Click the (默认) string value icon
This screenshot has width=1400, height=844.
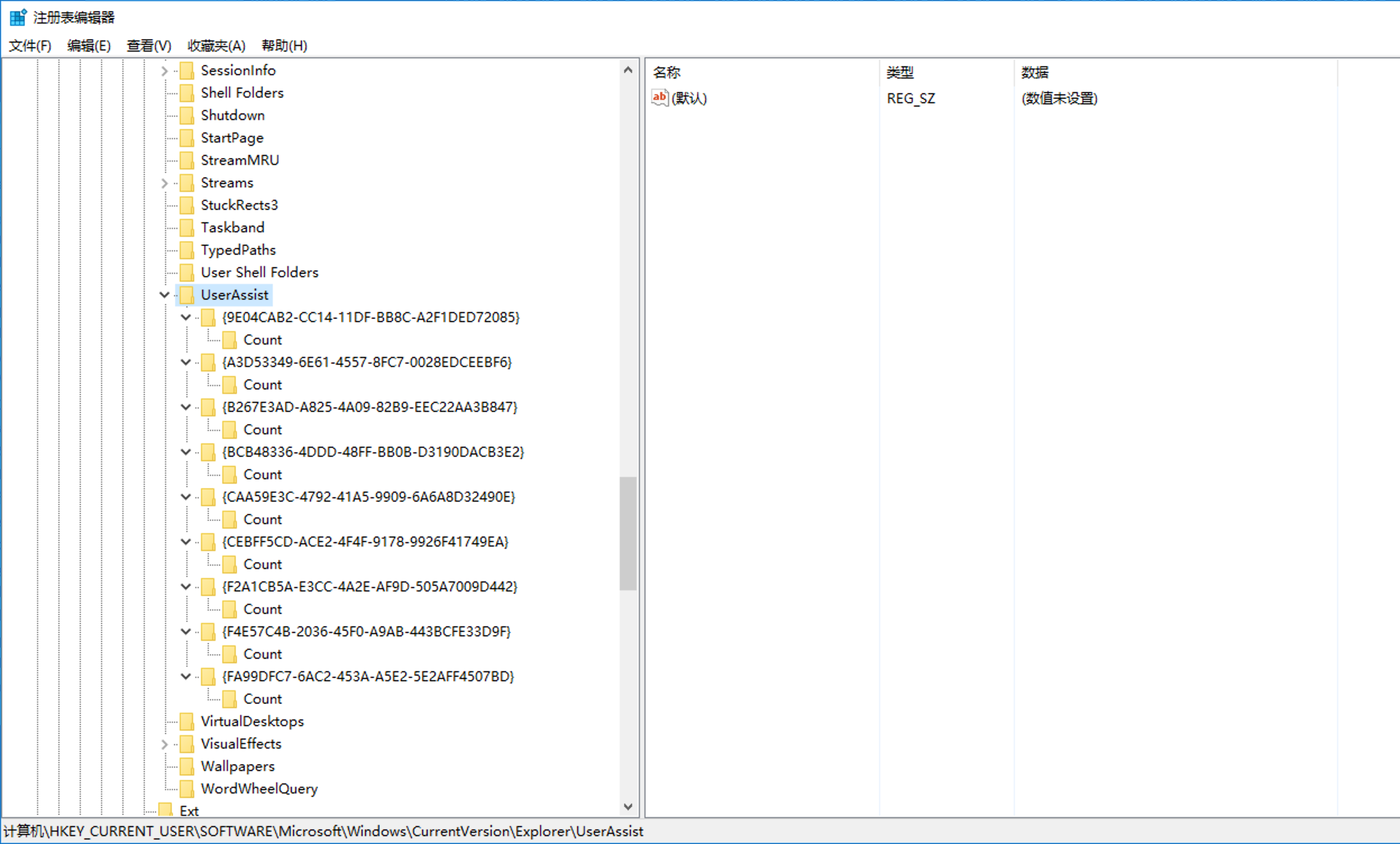pos(659,98)
